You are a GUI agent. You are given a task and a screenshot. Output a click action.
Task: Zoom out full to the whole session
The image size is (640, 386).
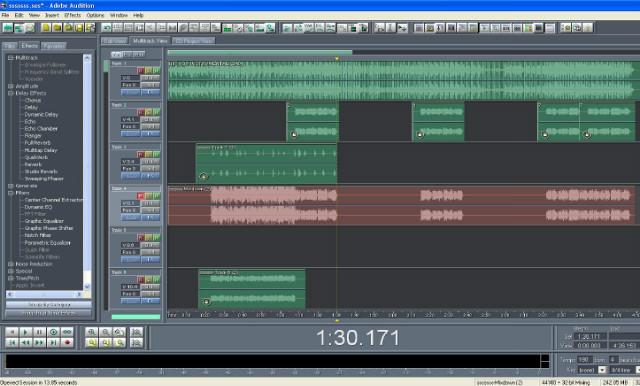[119, 332]
